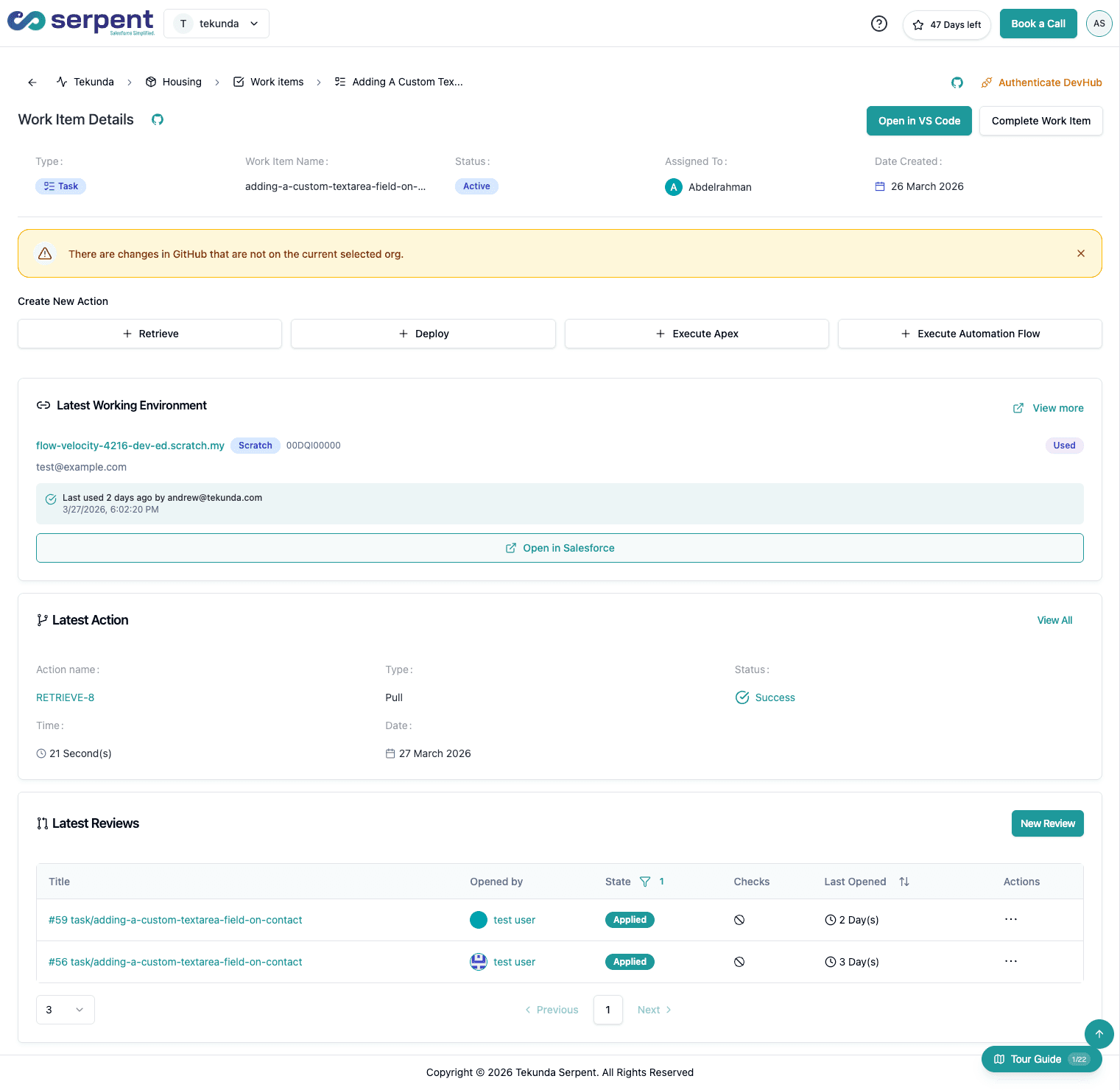
Task: Open RETRIEVE-8 action link
Action: pyautogui.click(x=65, y=697)
